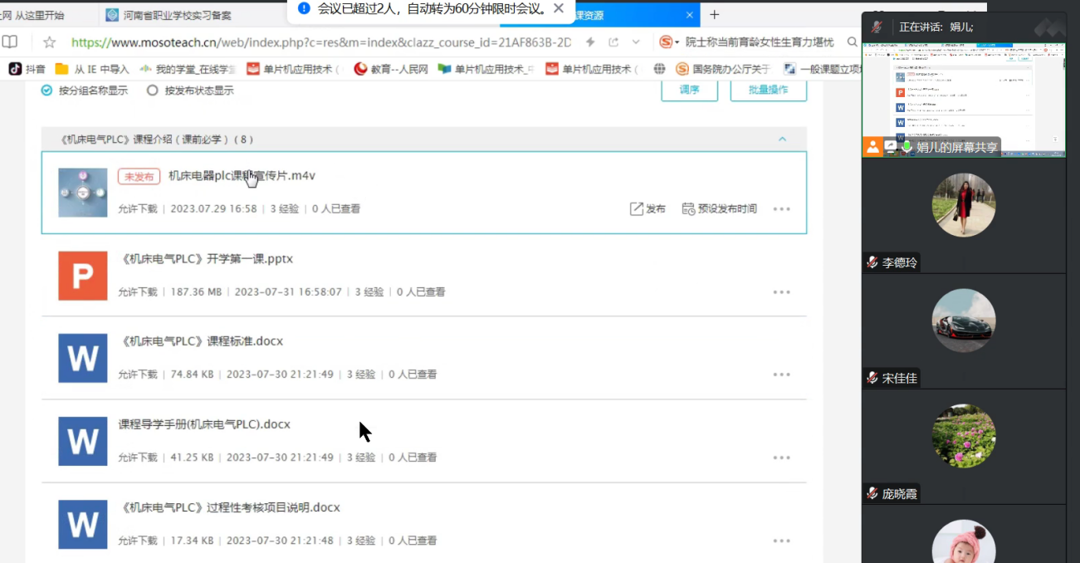Screen dimensions: 1080x563
Task: Close the active 资源 browser tab
Action: pos(689,14)
